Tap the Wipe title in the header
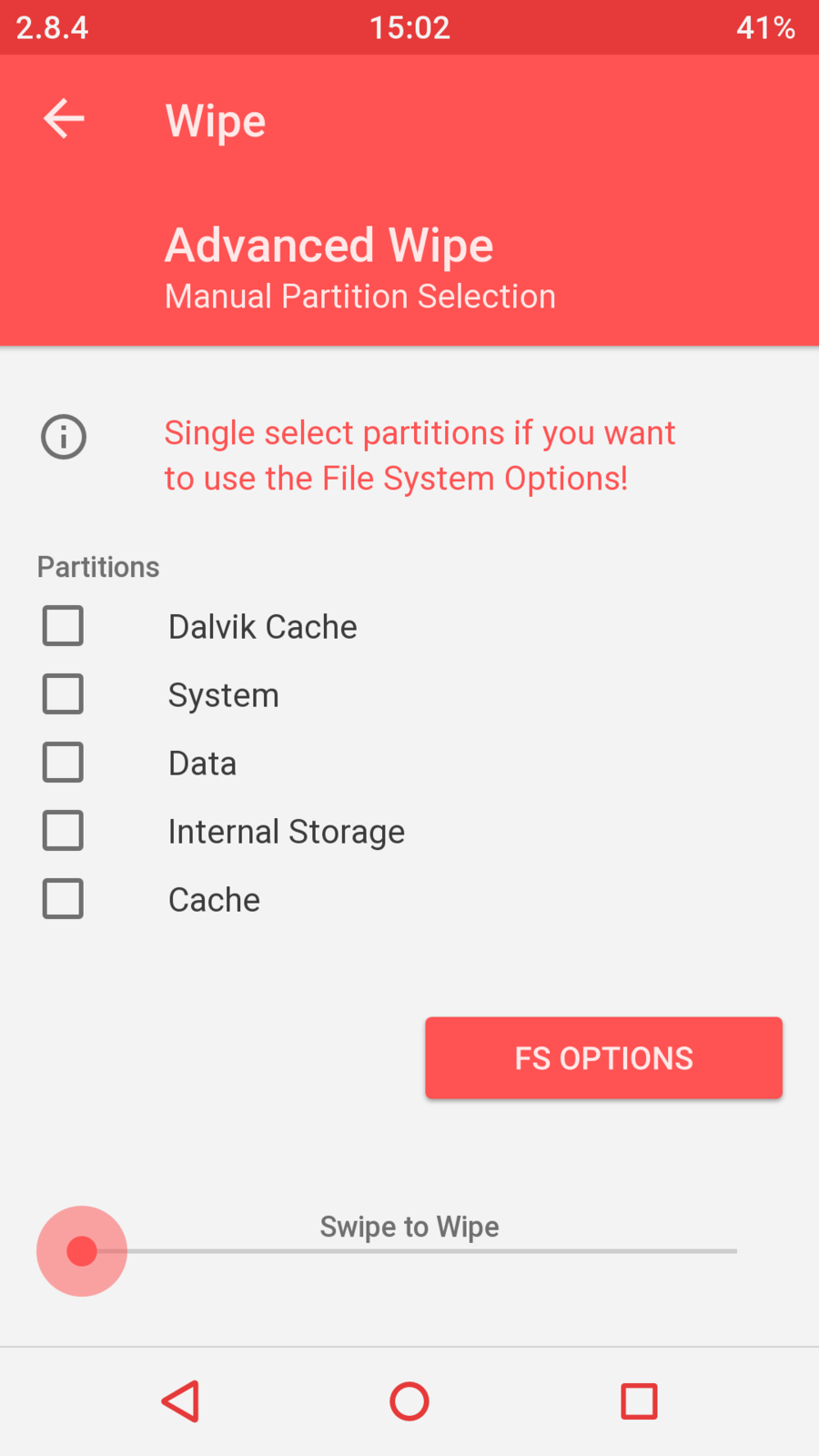This screenshot has height=1456, width=819. (x=216, y=121)
